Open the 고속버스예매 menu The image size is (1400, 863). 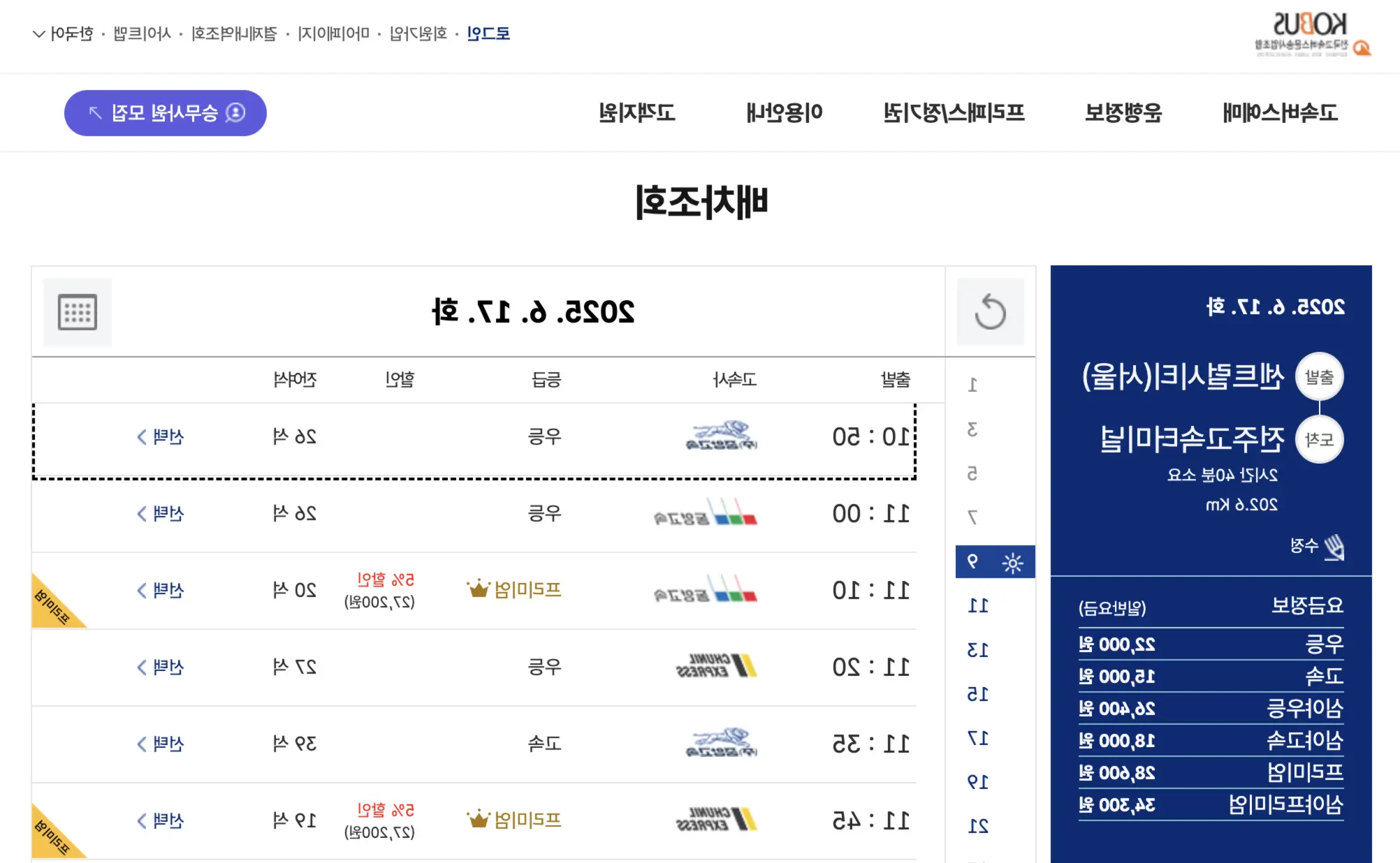point(1280,112)
